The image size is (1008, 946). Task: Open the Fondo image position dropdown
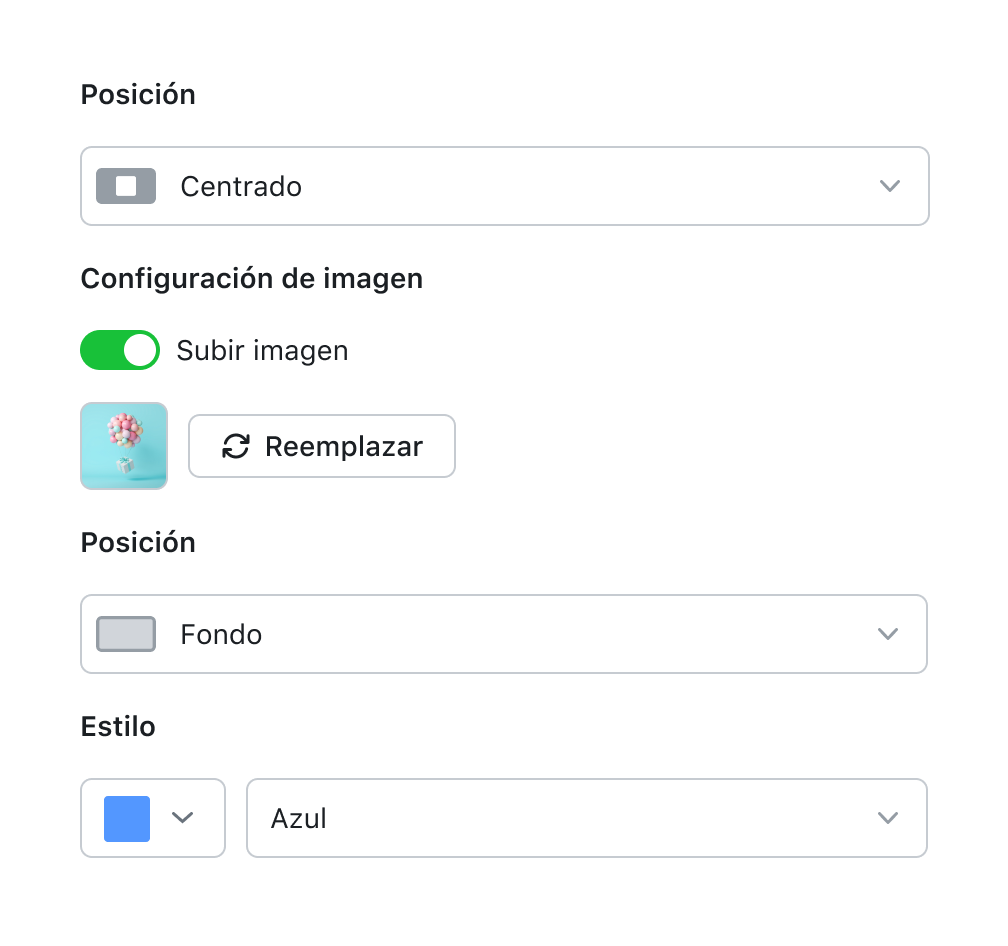[504, 634]
